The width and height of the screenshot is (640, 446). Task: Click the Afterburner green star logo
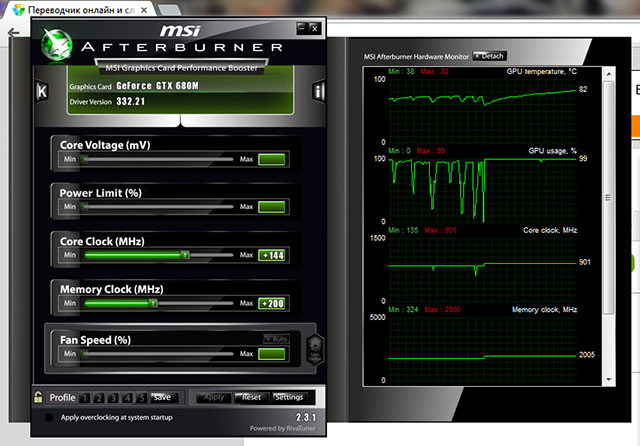[57, 45]
